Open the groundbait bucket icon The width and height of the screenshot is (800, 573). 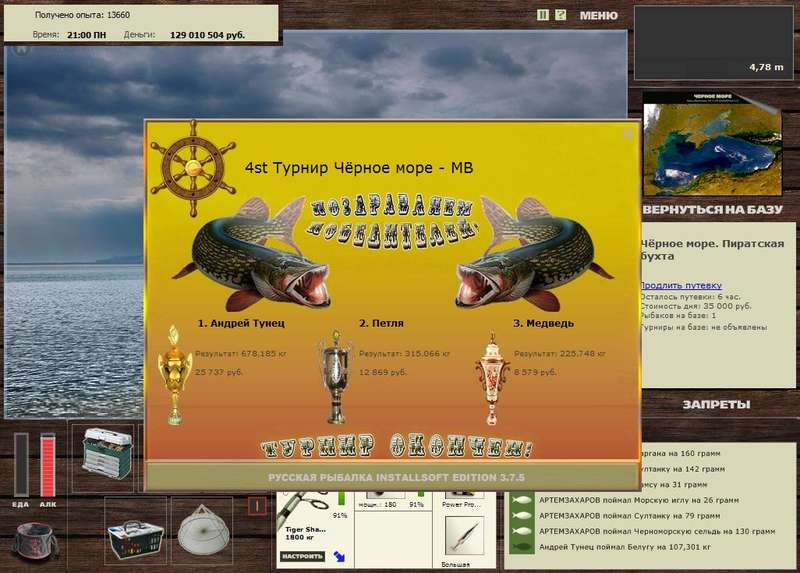pos(35,541)
